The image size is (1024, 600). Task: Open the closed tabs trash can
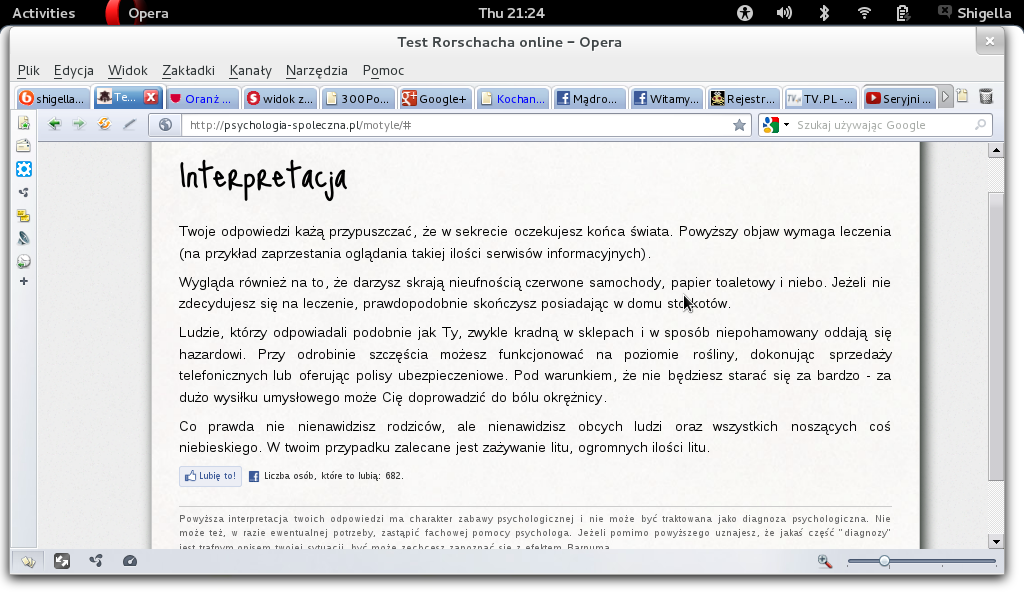[x=986, y=97]
